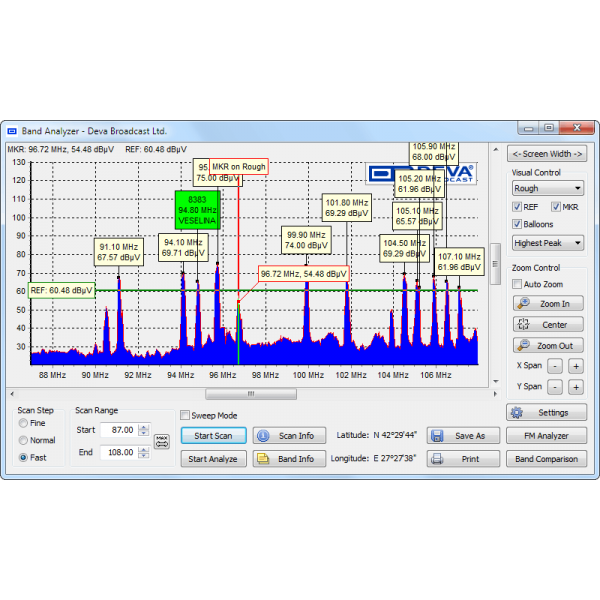Click the 101.80 MHz peak balloon
The height and width of the screenshot is (600, 600).
pyautogui.click(x=347, y=208)
